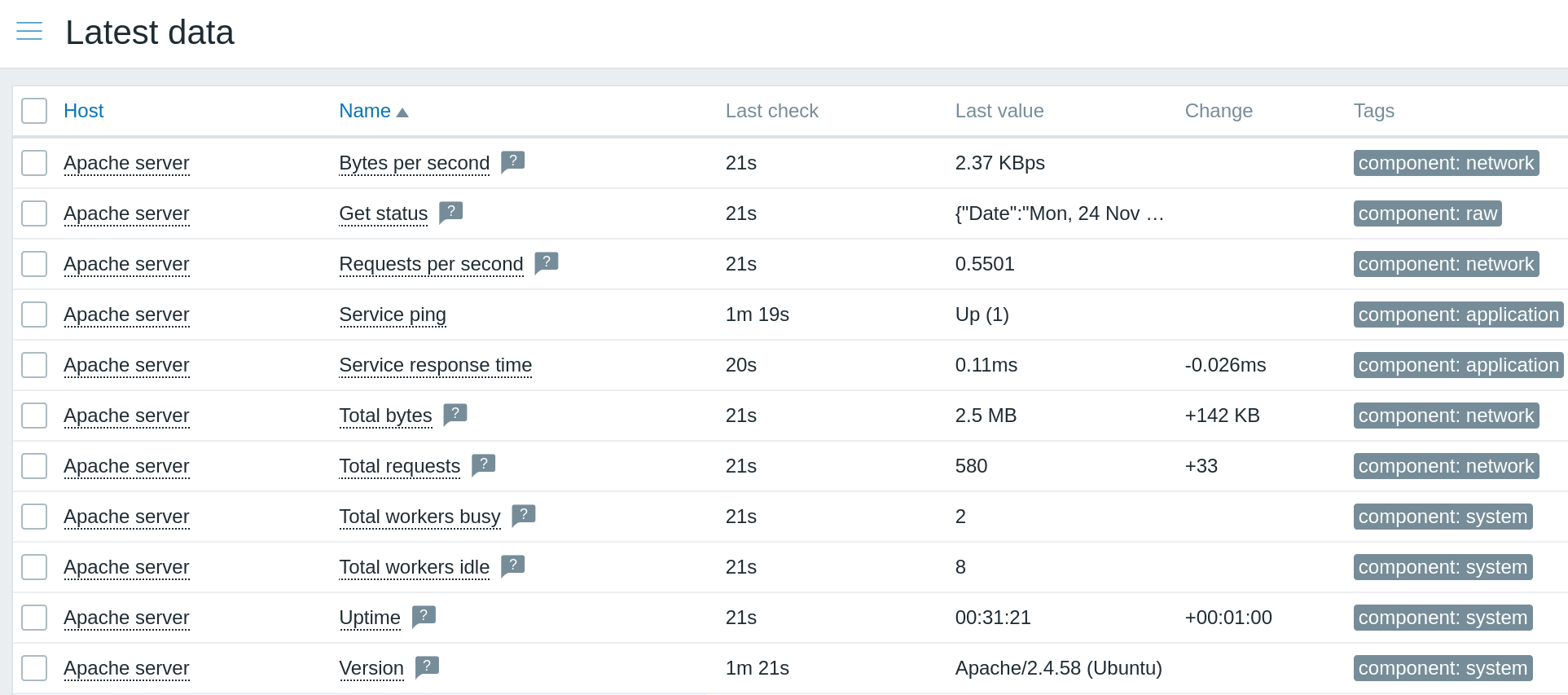Click the truncated Get status JSON value
This screenshot has height=695, width=1568.
pos(1059,213)
